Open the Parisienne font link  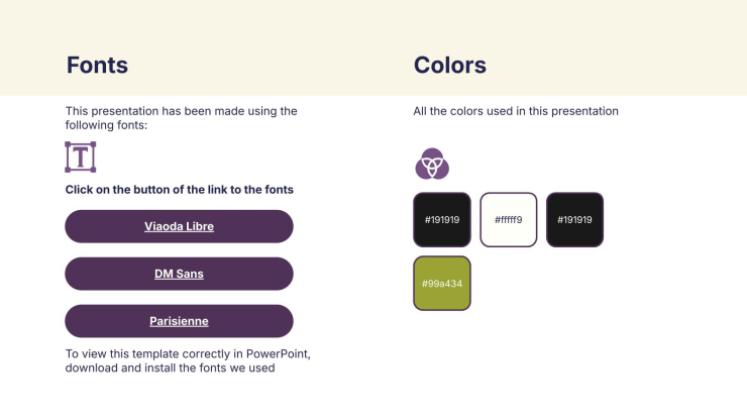point(179,321)
